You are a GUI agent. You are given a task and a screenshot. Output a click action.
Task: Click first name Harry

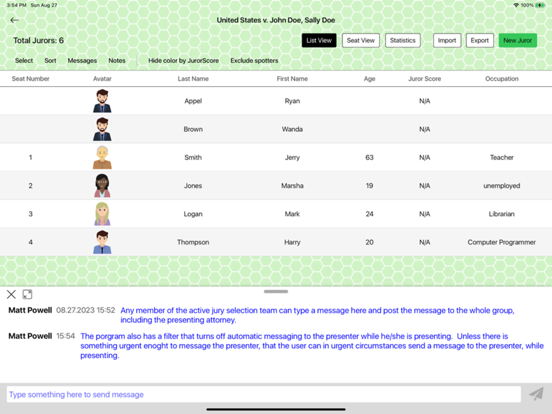point(292,242)
